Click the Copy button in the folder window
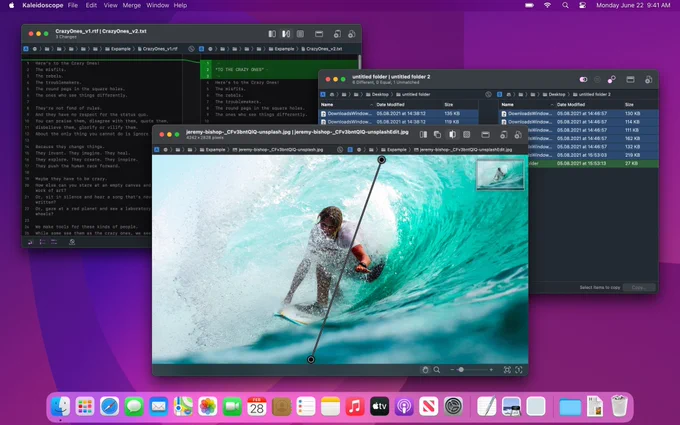Screen dimensions: 680x425 click(639, 288)
